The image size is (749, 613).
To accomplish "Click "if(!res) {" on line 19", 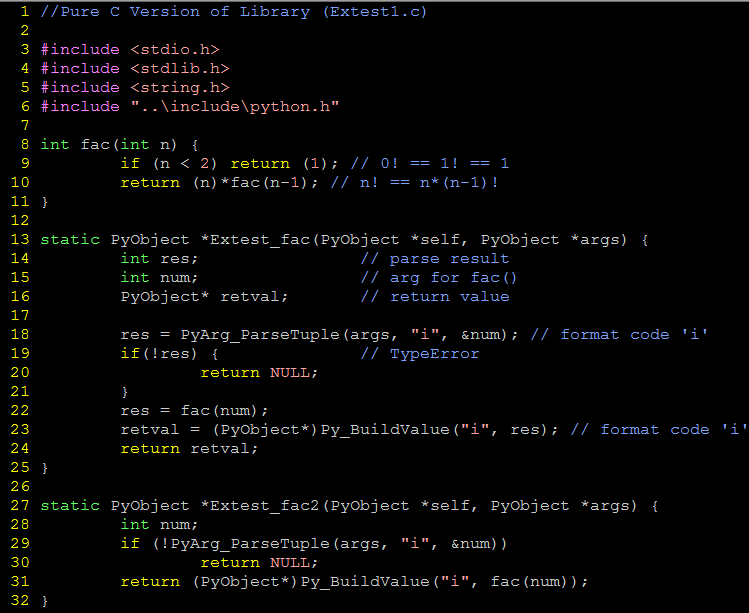I will coord(170,354).
